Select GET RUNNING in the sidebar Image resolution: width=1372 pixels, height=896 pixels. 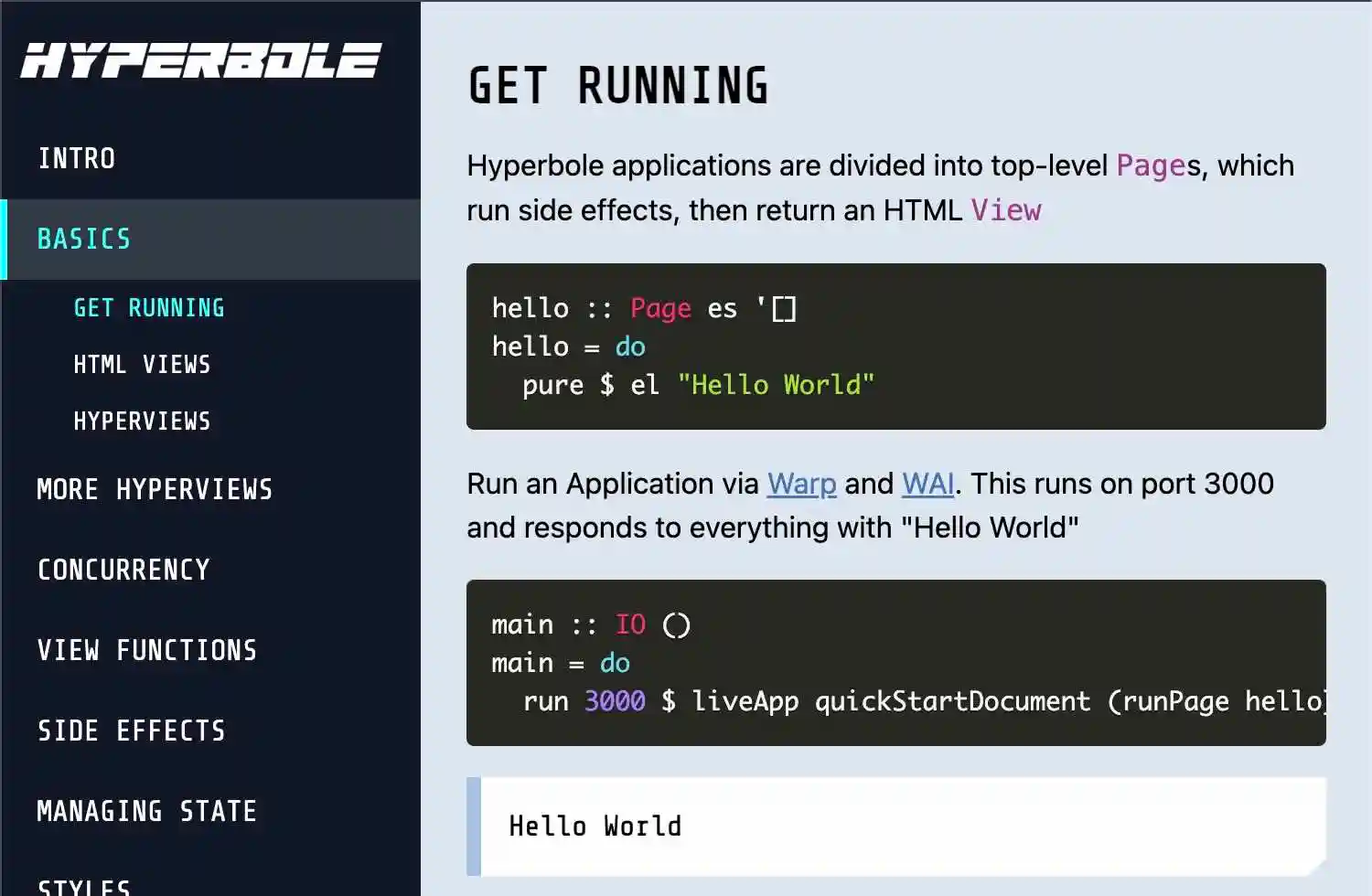coord(148,307)
